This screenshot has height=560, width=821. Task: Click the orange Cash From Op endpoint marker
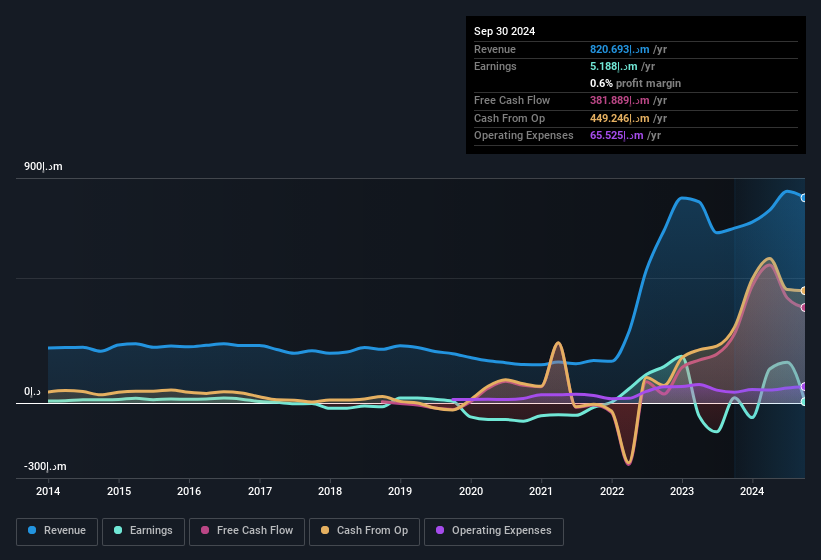[x=804, y=290]
